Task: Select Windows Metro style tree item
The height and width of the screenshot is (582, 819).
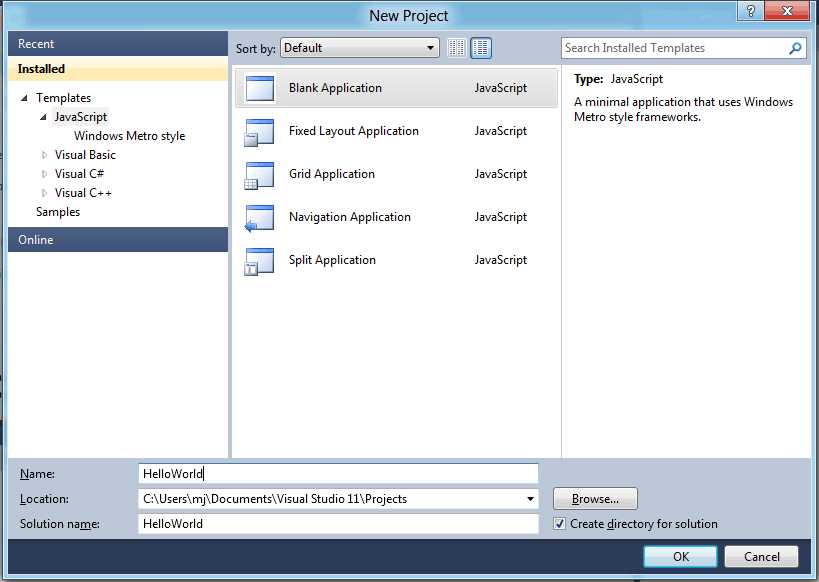Action: point(130,136)
